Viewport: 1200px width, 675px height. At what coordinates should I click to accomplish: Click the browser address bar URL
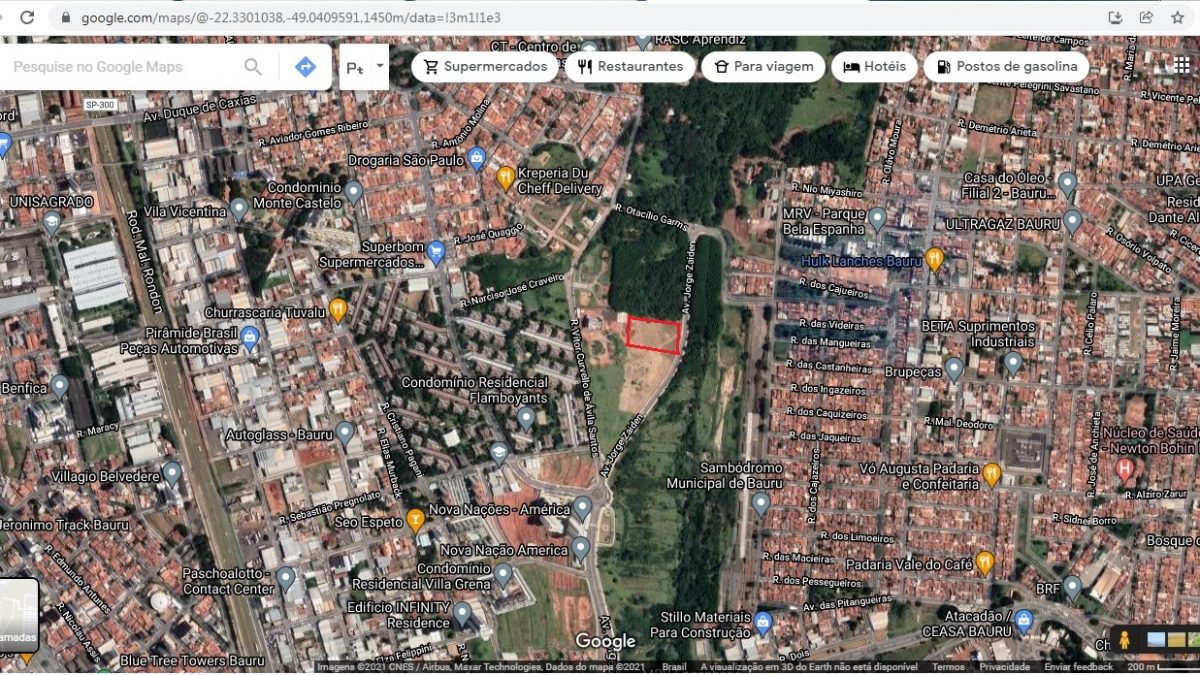[x=291, y=18]
